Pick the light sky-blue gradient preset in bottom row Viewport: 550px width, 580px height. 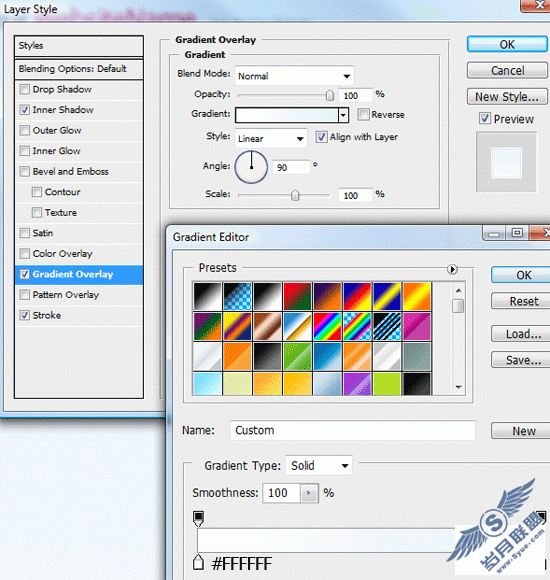point(207,384)
